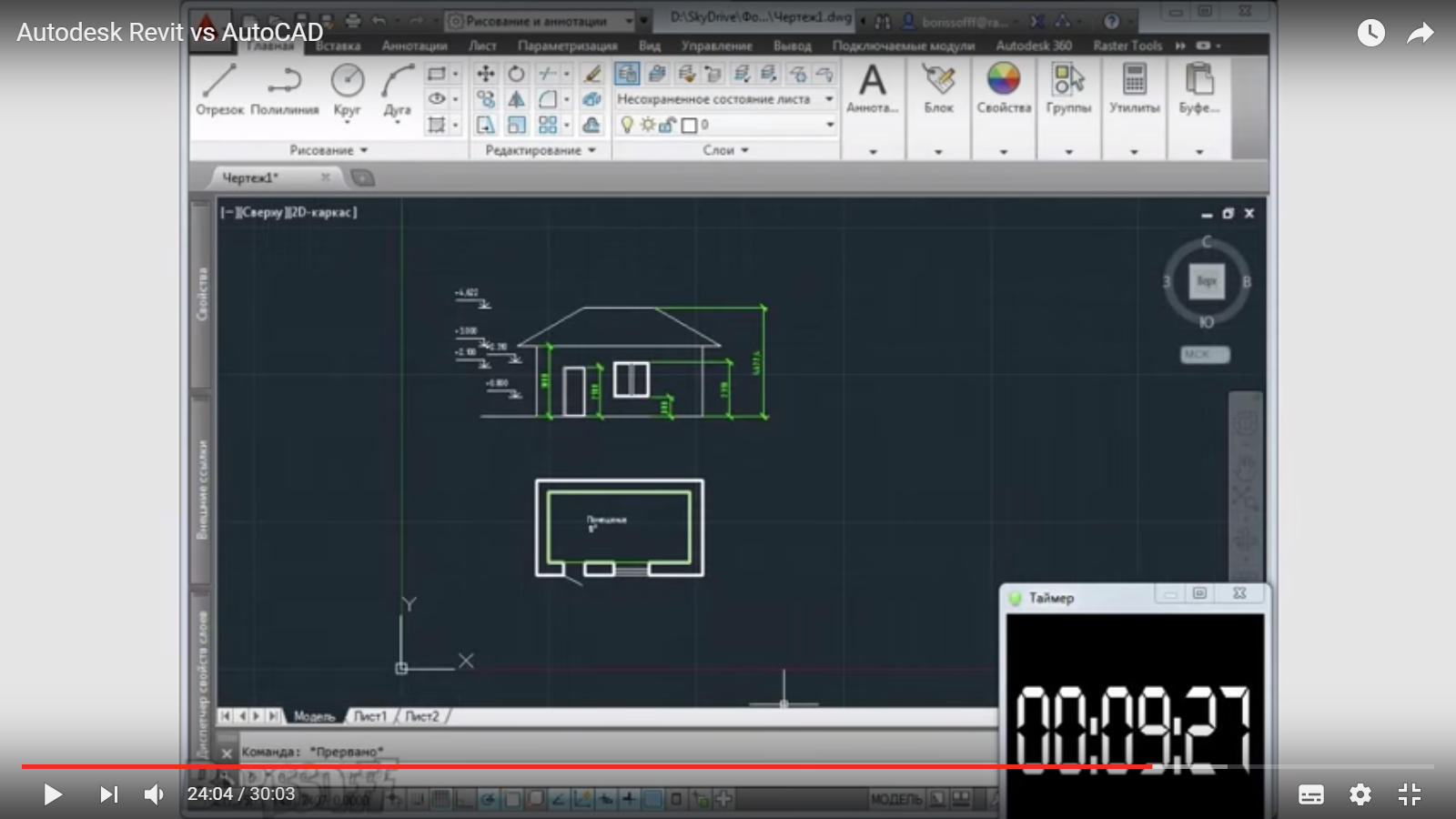1456x819 pixels.
Task: Open the Аннотации ribbon tab
Action: 414,45
